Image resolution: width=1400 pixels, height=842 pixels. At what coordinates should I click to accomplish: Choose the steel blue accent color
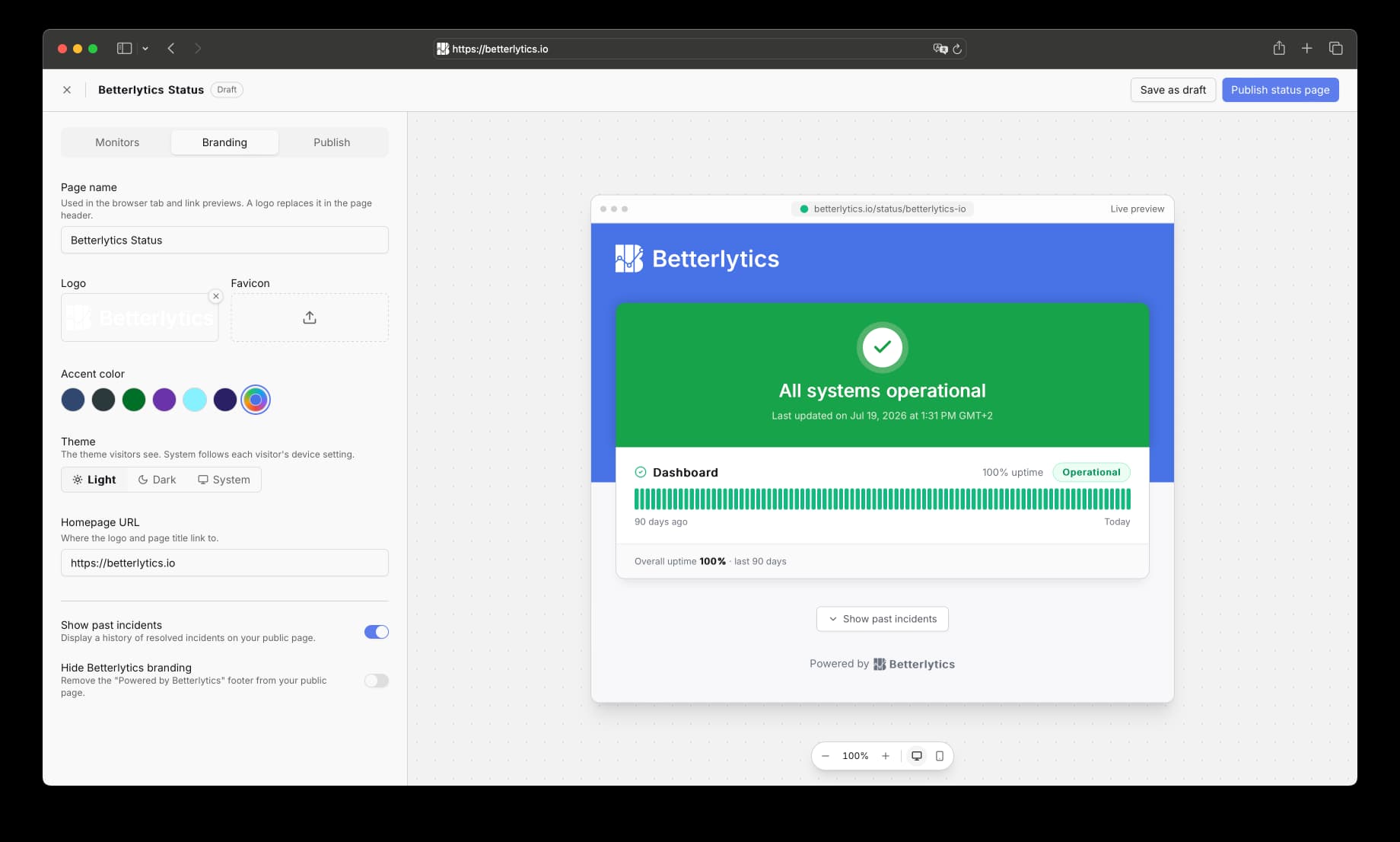pyautogui.click(x=73, y=400)
